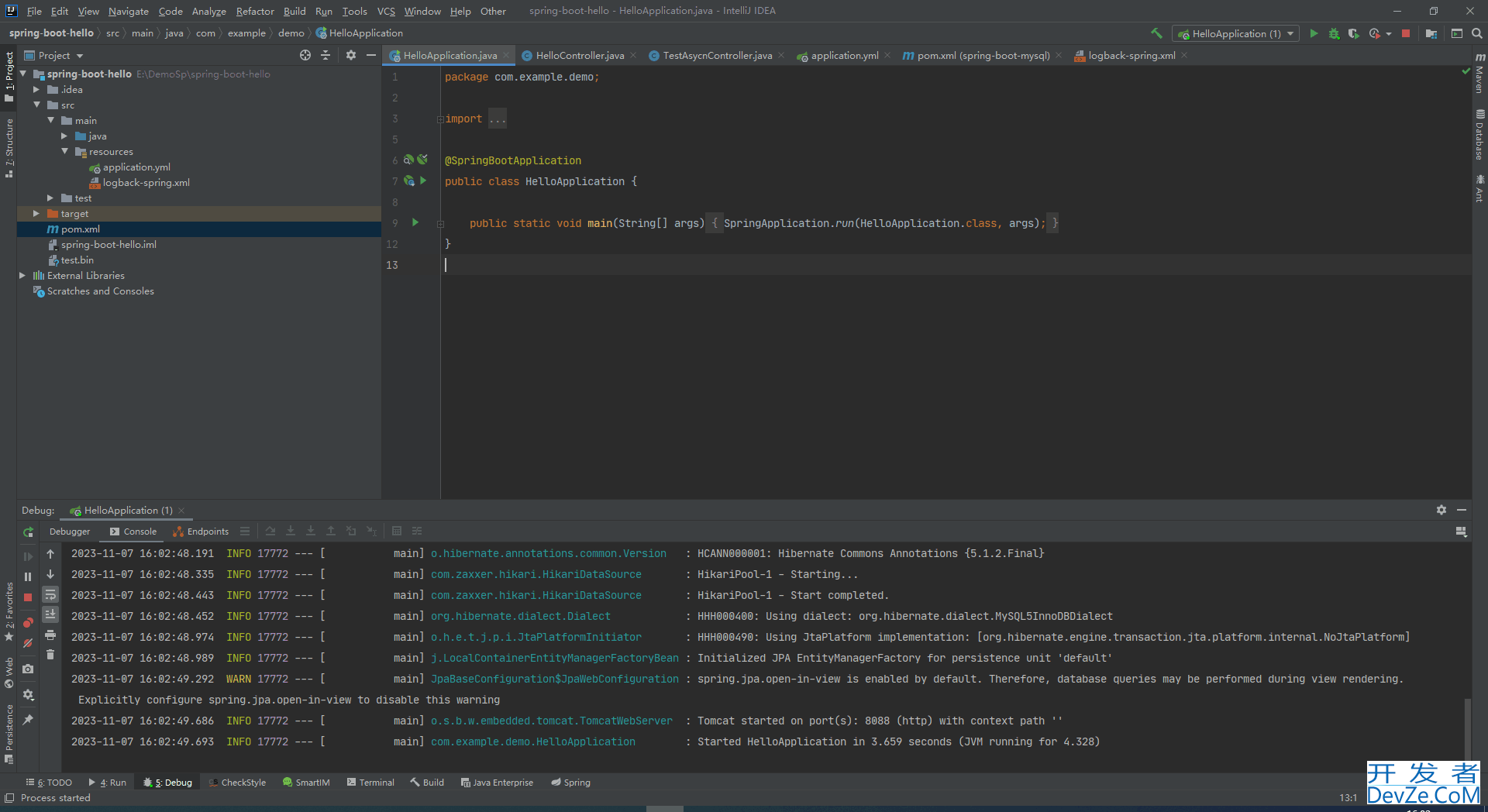Click the Build Project hammer icon
Screen dimensions: 1488x812
[1156, 33]
